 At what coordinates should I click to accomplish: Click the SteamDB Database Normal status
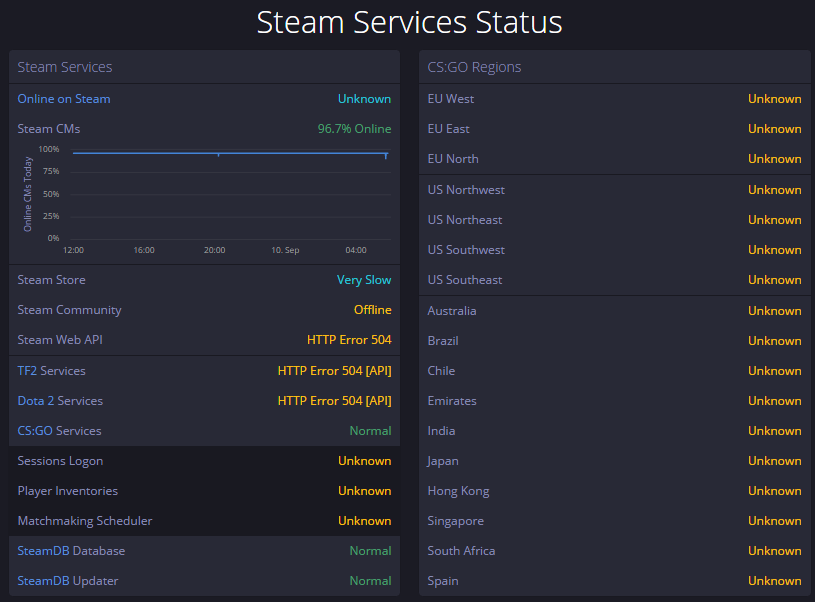pyautogui.click(x=370, y=551)
